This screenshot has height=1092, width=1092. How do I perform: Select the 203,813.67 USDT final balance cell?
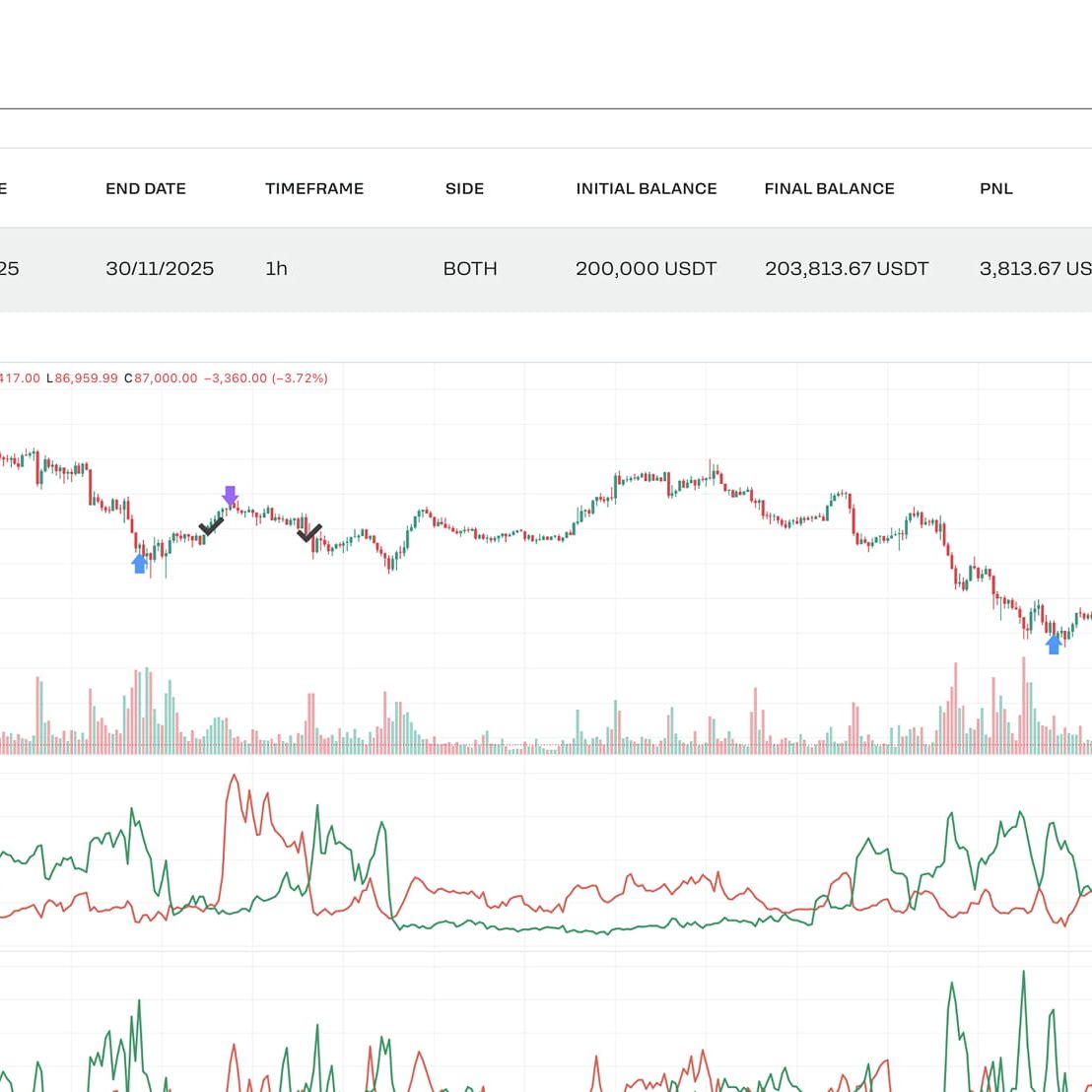click(x=847, y=268)
